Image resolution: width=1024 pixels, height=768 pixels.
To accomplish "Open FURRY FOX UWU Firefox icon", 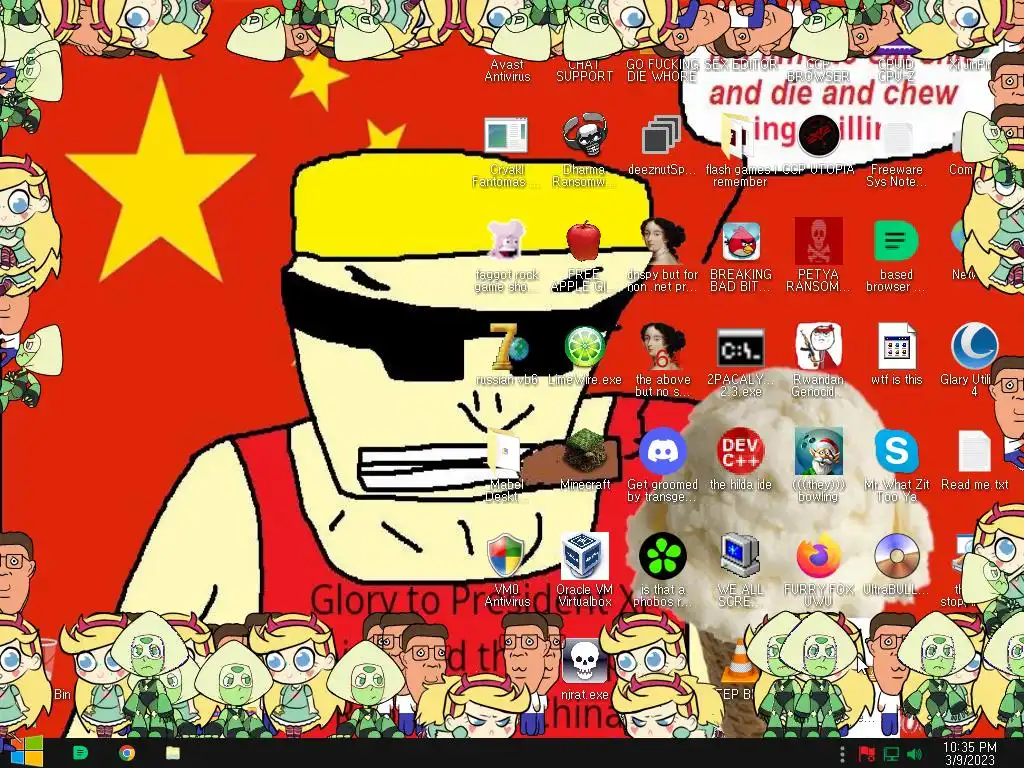I will [x=818, y=556].
